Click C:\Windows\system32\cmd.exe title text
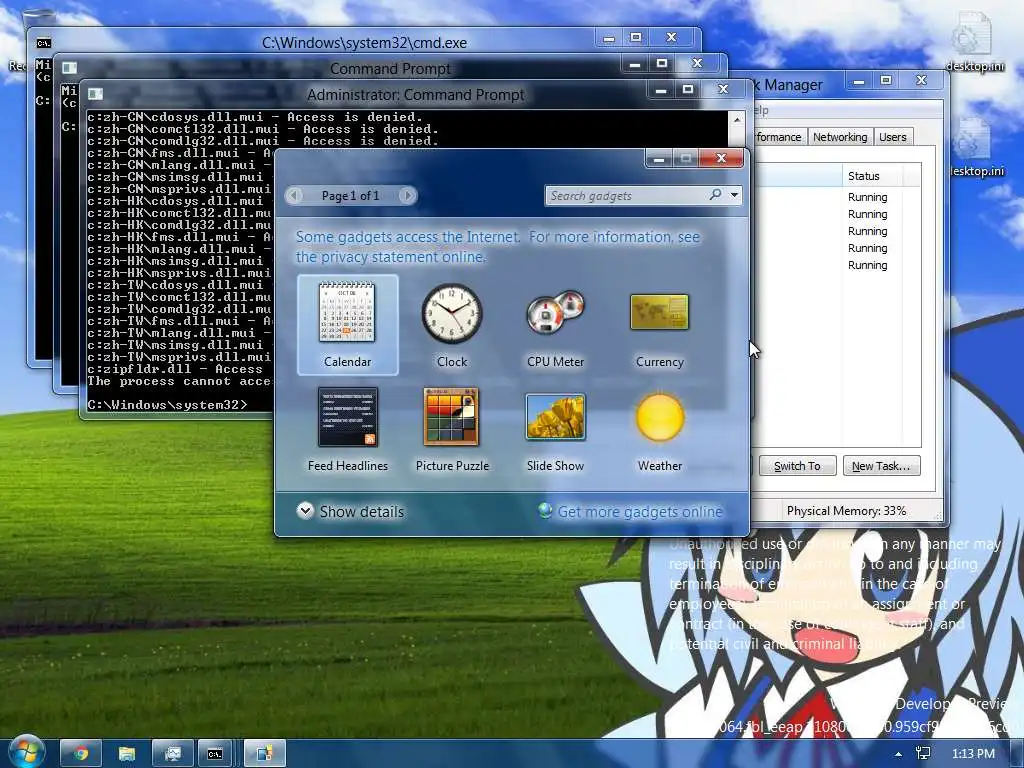This screenshot has height=768, width=1024. pos(364,42)
